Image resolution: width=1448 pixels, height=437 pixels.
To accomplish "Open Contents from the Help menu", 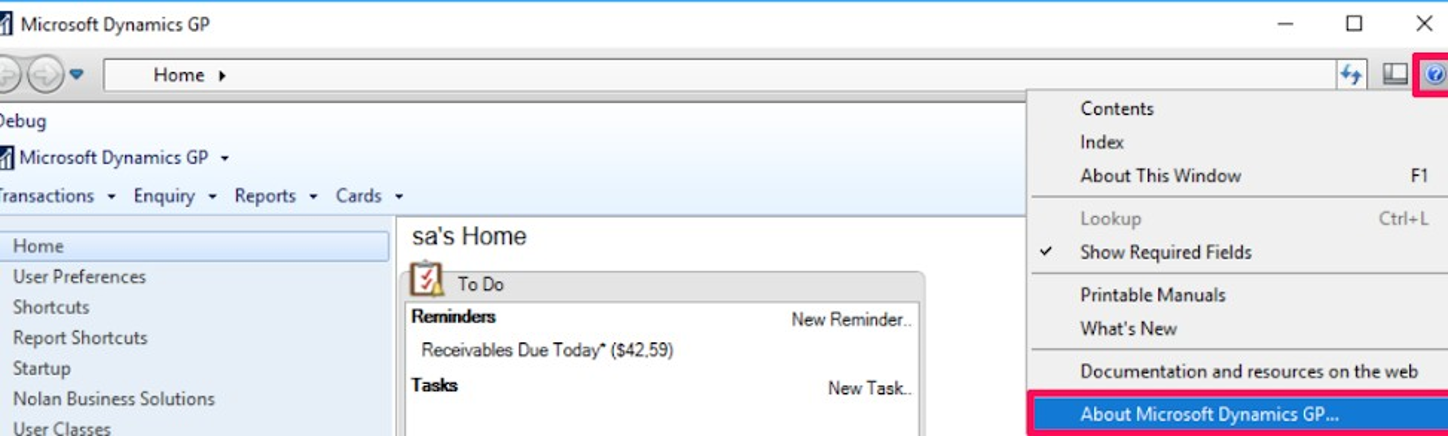I will [x=1116, y=109].
